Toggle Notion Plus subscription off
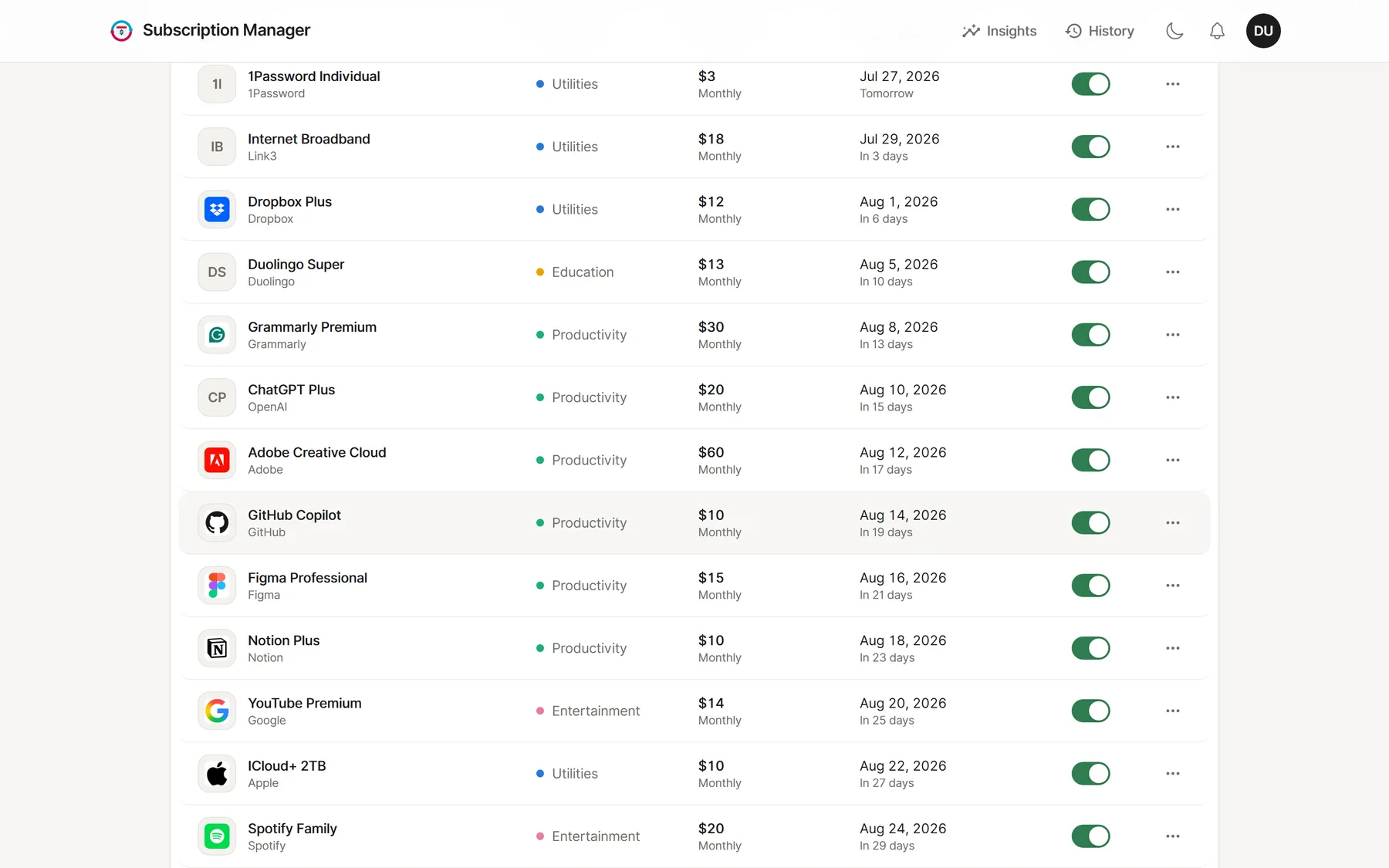This screenshot has height=868, width=1389. 1090,648
